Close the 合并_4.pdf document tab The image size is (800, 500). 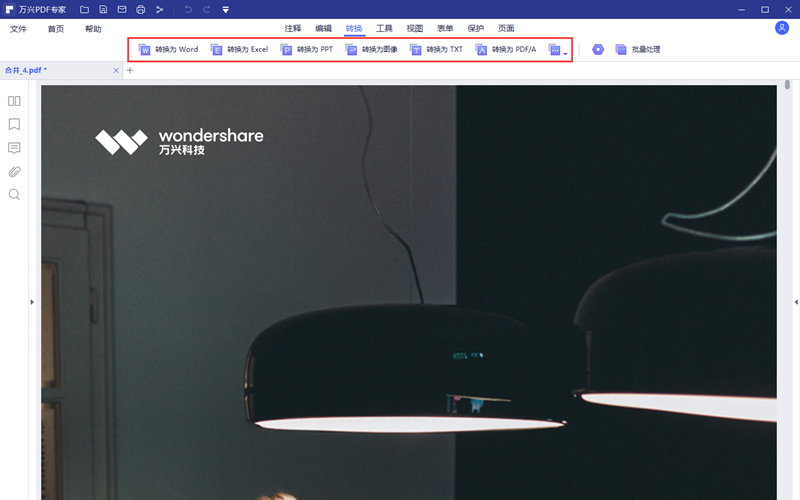(116, 70)
